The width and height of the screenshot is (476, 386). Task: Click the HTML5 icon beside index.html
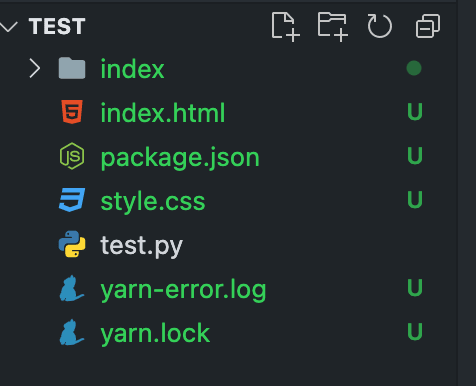pyautogui.click(x=72, y=112)
